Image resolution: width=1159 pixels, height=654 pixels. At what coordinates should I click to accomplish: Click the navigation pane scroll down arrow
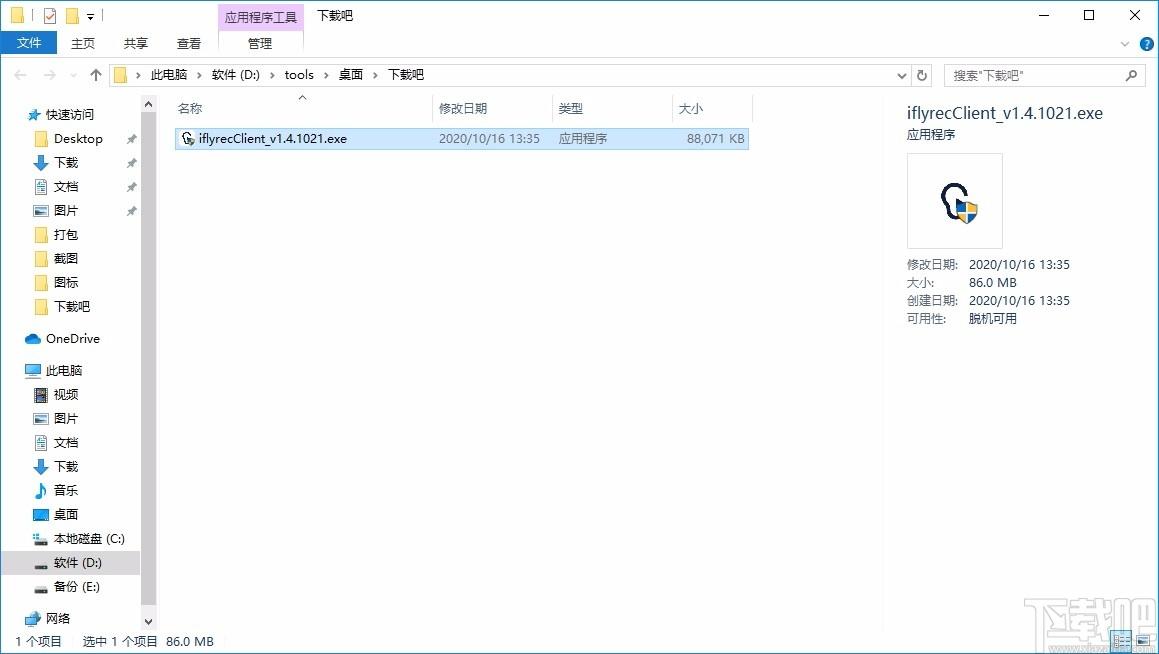(149, 622)
